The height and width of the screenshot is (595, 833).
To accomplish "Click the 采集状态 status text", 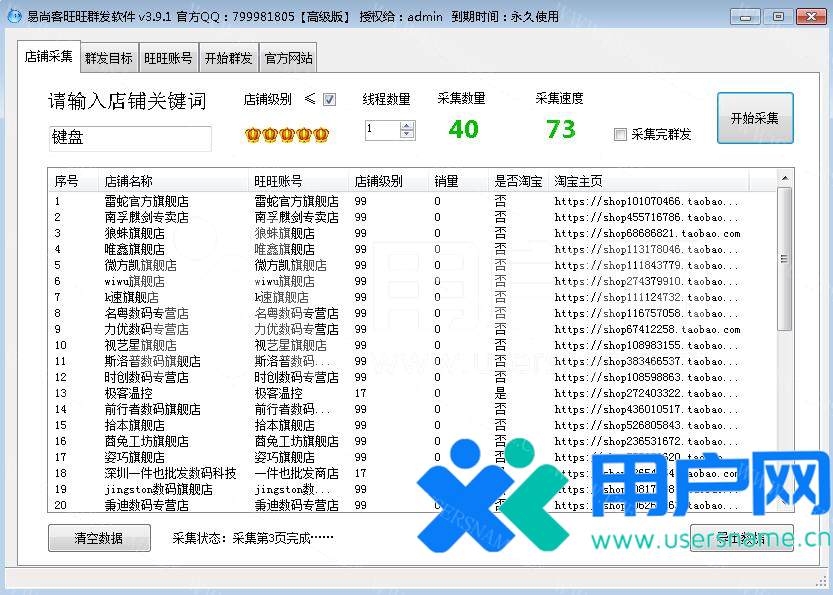I will pyautogui.click(x=253, y=538).
